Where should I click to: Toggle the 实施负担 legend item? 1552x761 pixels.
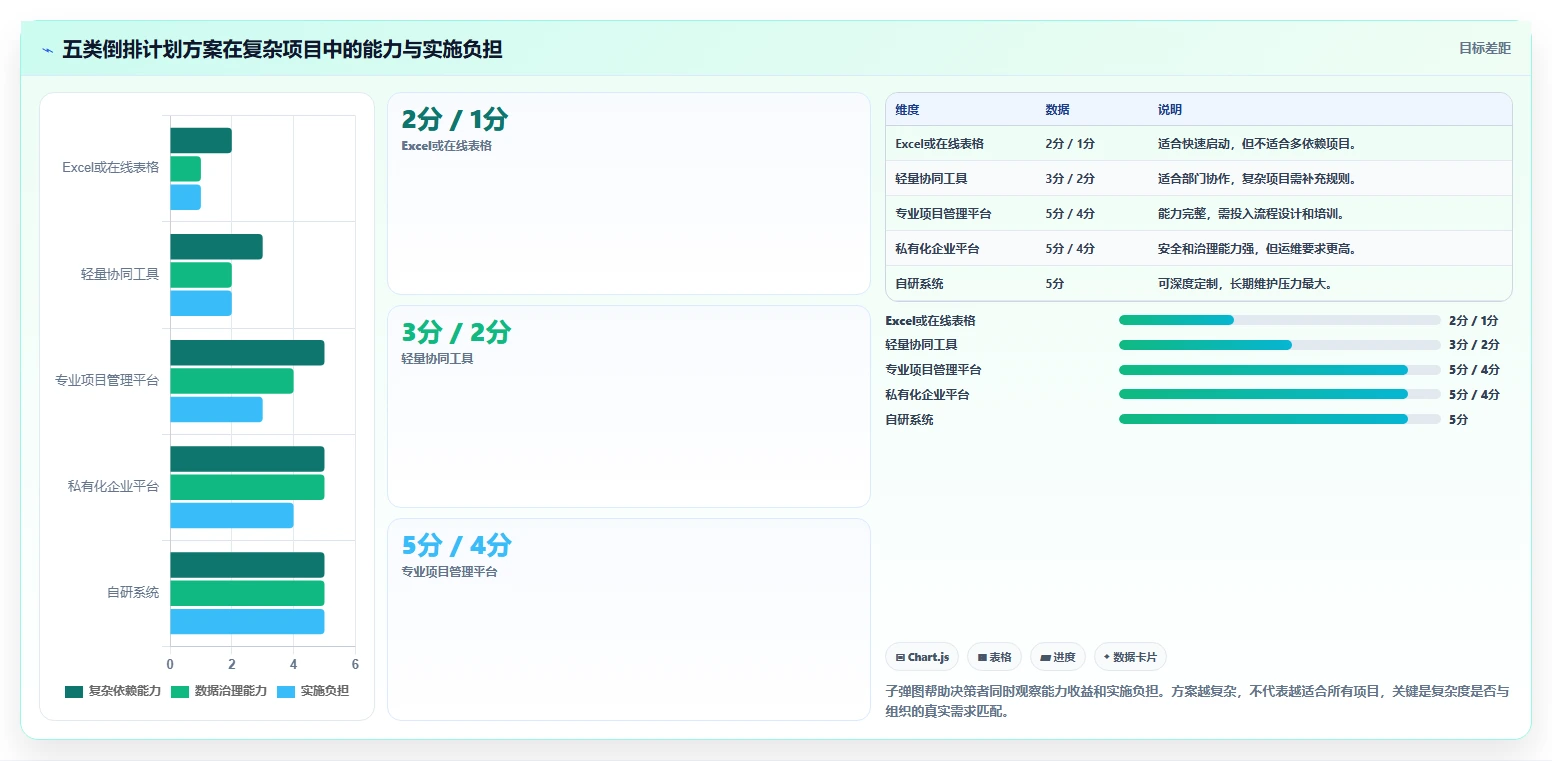coord(313,691)
